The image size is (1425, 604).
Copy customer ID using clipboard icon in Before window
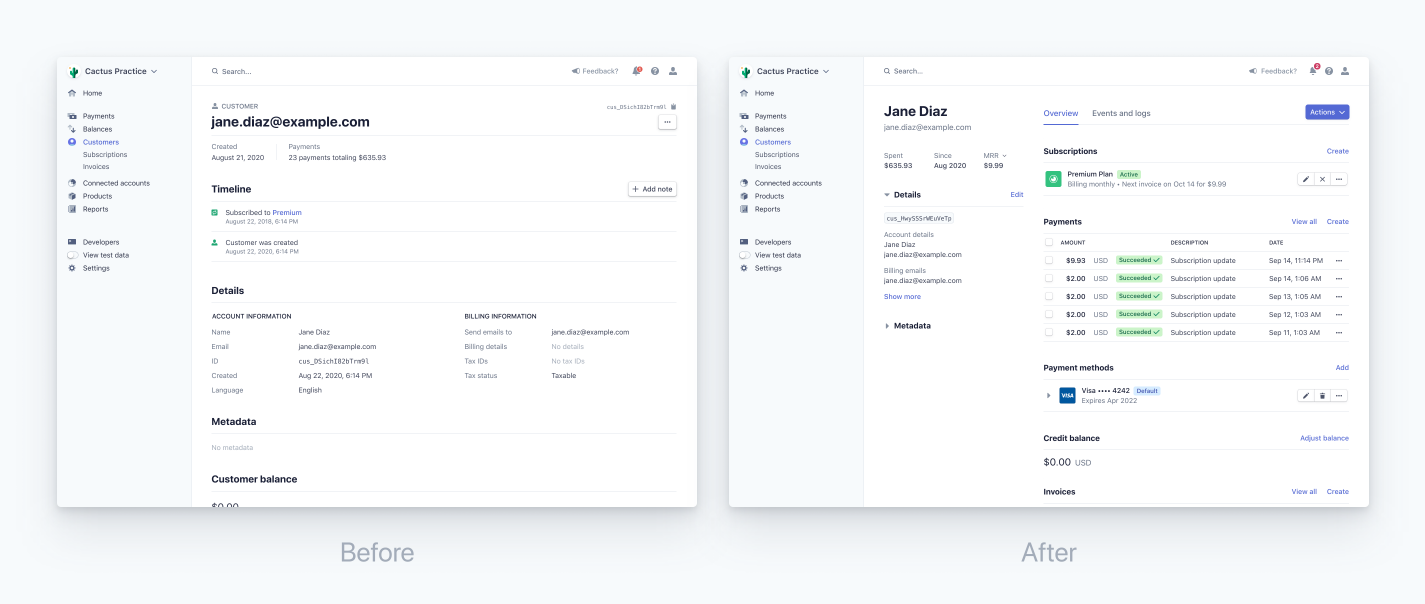pos(673,106)
